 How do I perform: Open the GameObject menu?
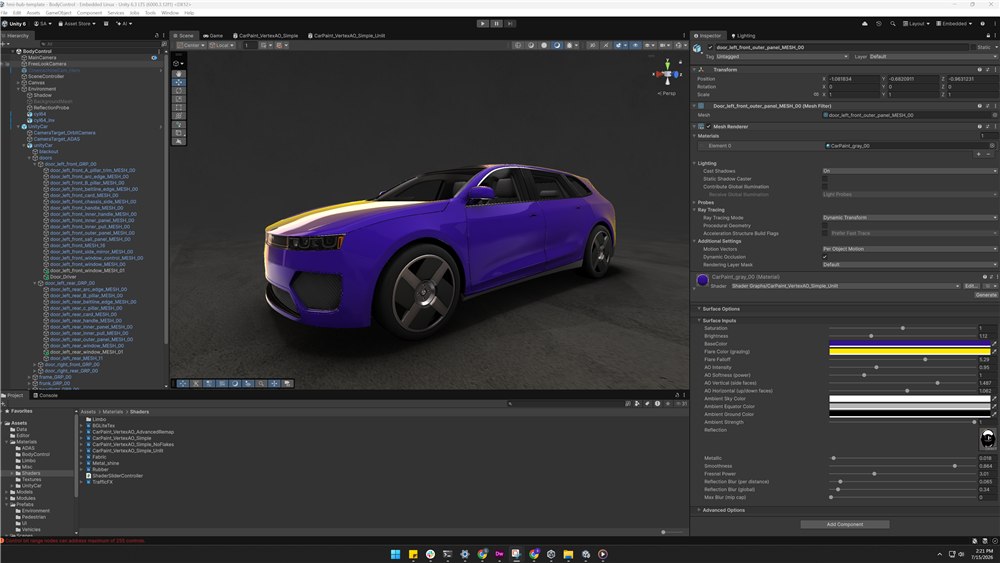tap(58, 13)
